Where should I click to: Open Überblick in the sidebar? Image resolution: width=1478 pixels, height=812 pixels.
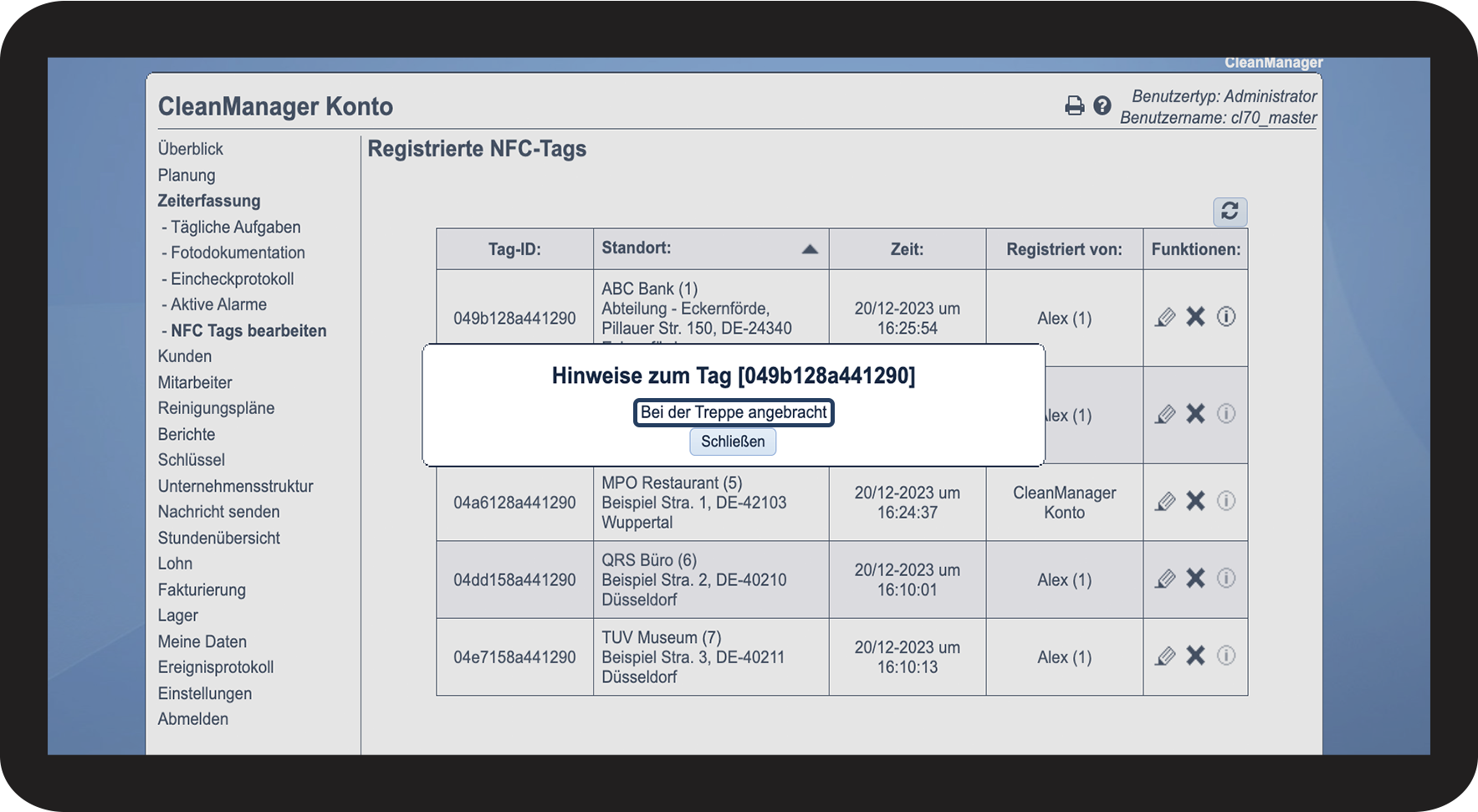click(191, 149)
